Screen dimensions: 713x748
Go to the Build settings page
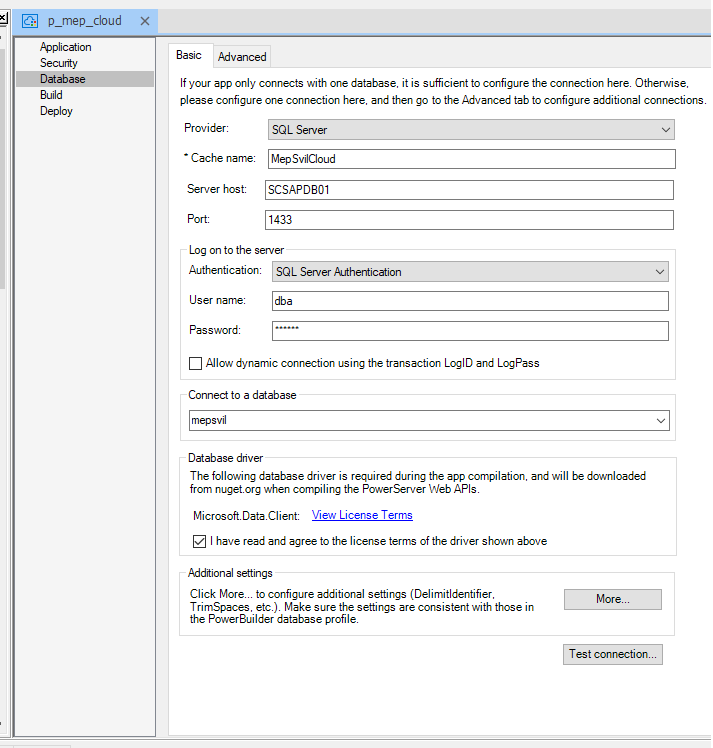tap(51, 95)
